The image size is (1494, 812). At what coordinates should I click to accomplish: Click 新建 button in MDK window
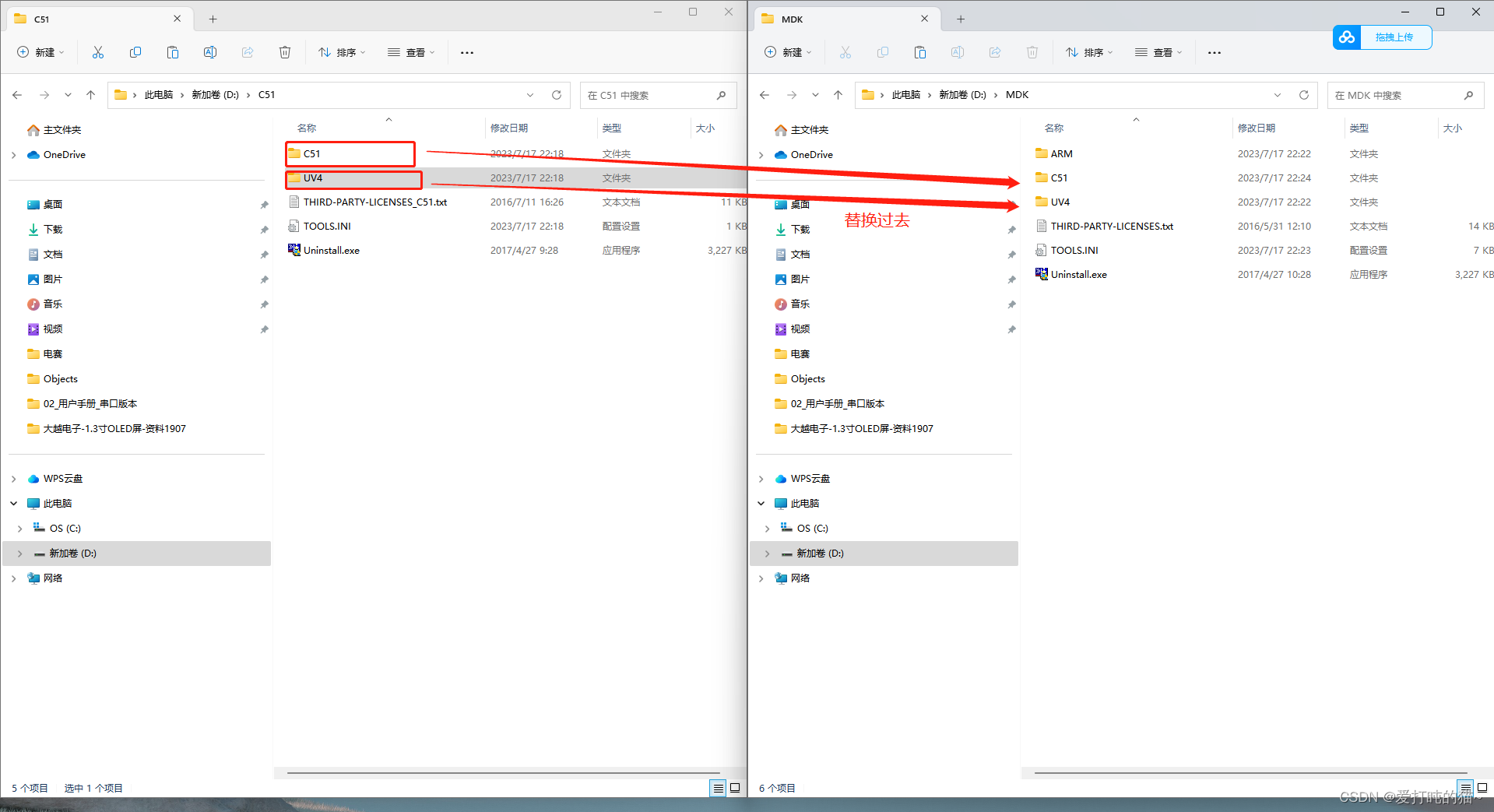coord(789,52)
